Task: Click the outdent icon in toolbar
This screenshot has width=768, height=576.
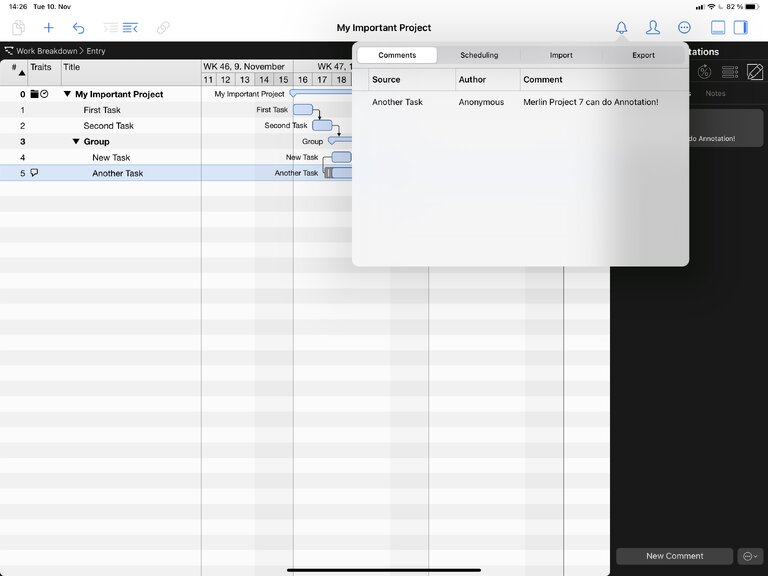Action: pyautogui.click(x=110, y=28)
